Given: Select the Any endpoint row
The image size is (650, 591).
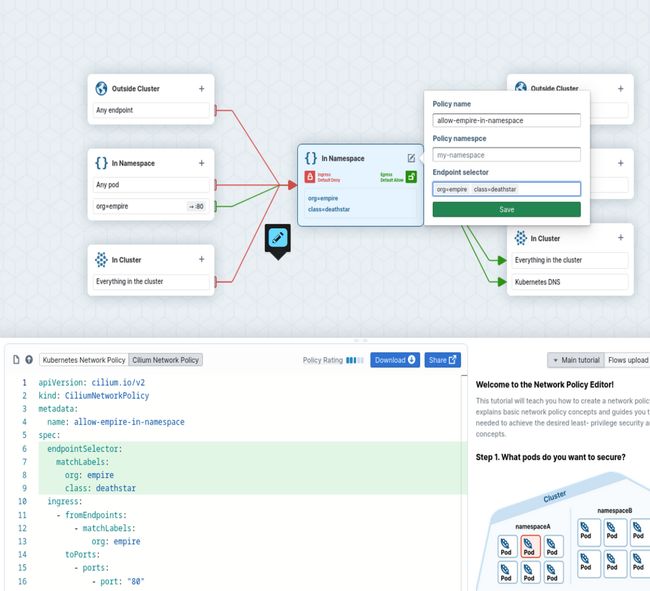Looking at the screenshot, I should click(x=151, y=110).
